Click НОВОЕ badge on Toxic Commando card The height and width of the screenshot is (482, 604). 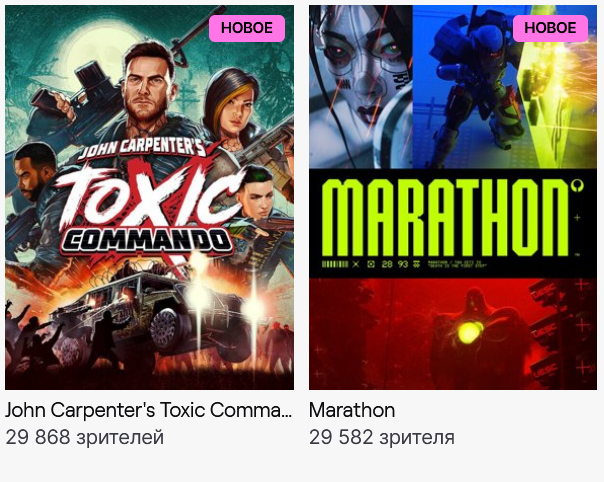coord(247,28)
